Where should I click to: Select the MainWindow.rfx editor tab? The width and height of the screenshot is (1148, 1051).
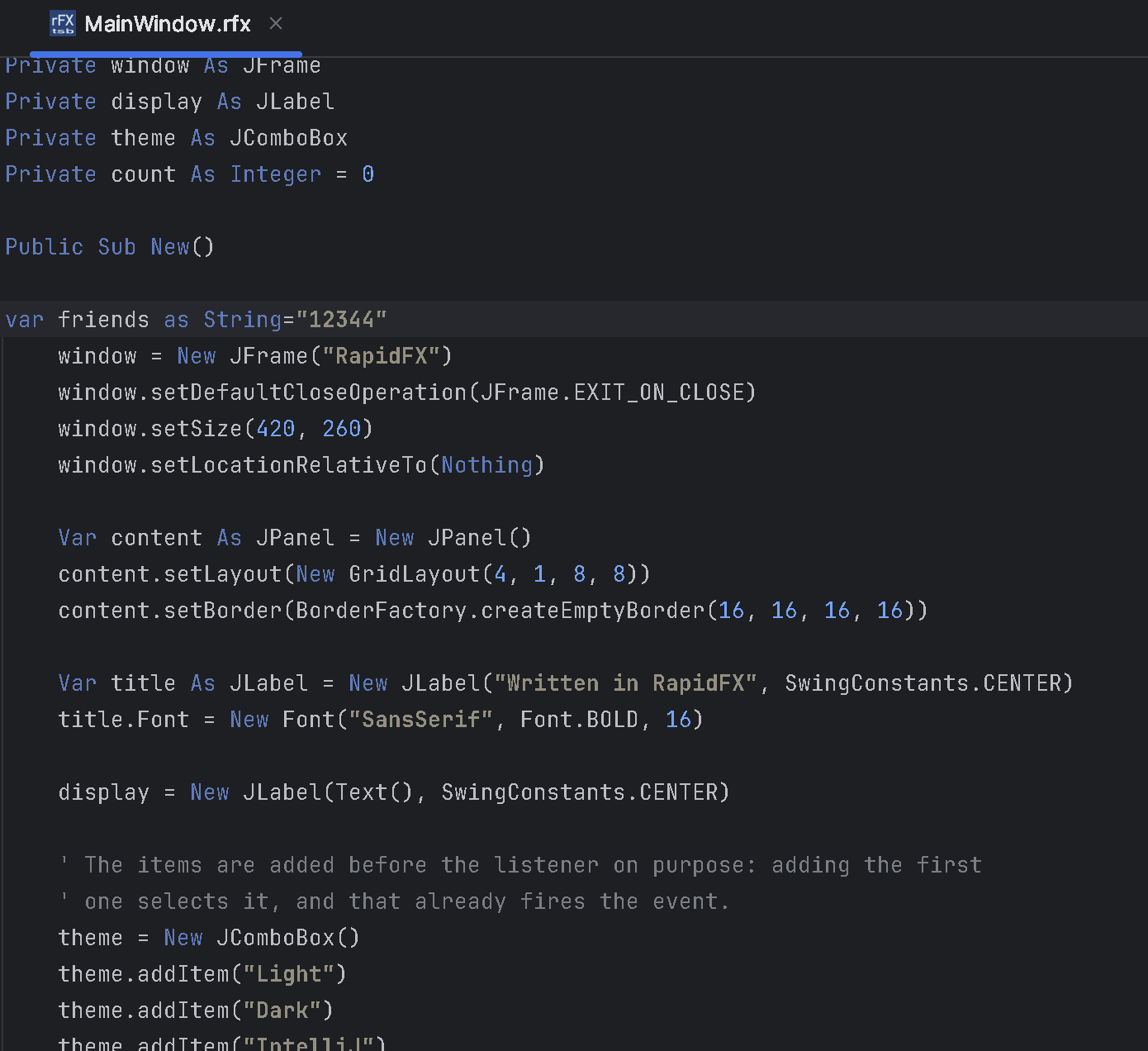tap(168, 24)
